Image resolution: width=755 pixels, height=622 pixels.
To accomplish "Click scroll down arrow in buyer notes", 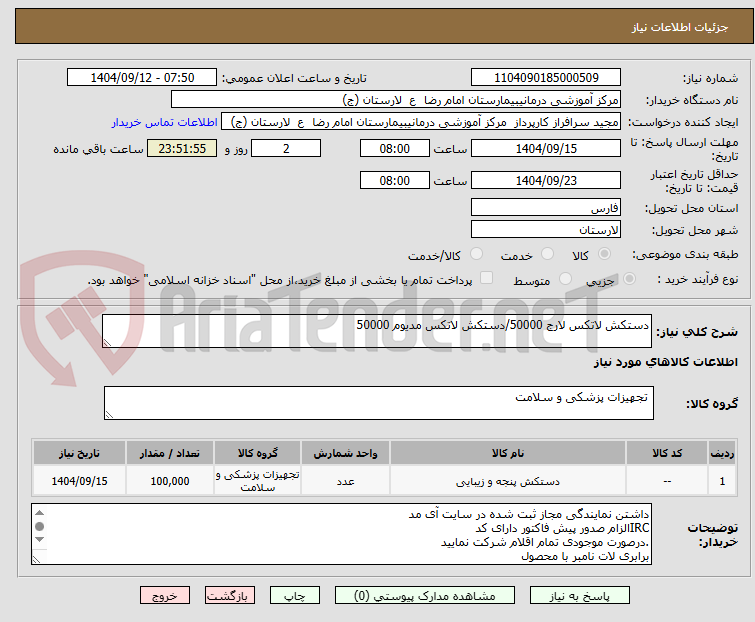I will click(x=40, y=540).
